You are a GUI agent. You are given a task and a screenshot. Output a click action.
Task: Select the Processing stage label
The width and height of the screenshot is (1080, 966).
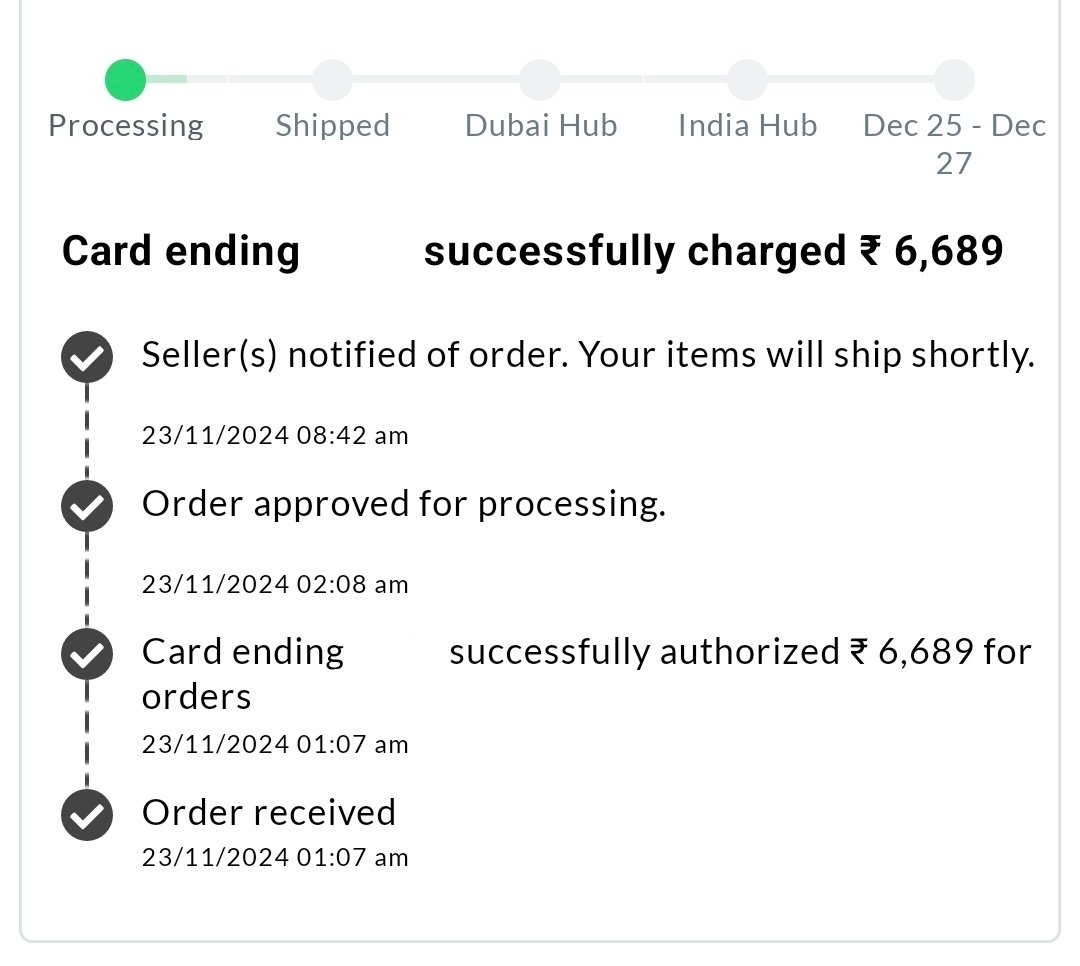click(126, 126)
